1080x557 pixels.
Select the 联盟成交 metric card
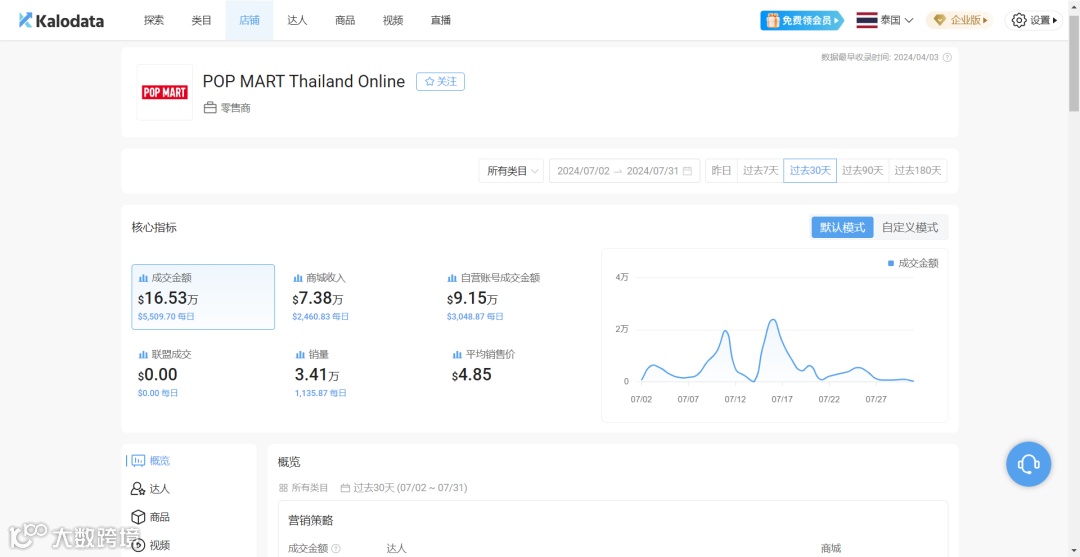coord(203,373)
